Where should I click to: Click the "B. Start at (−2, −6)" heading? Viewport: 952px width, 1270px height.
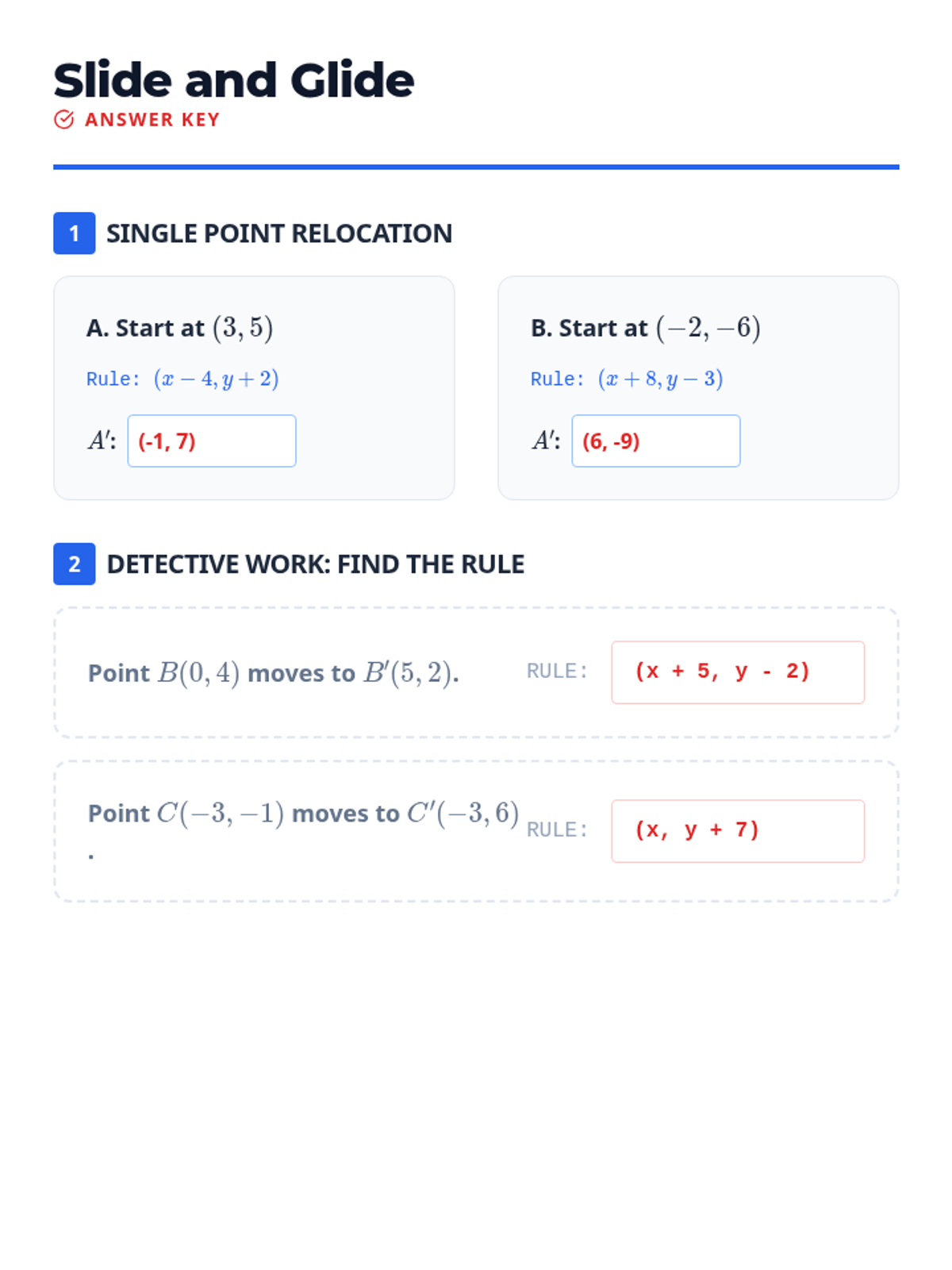[x=646, y=328]
